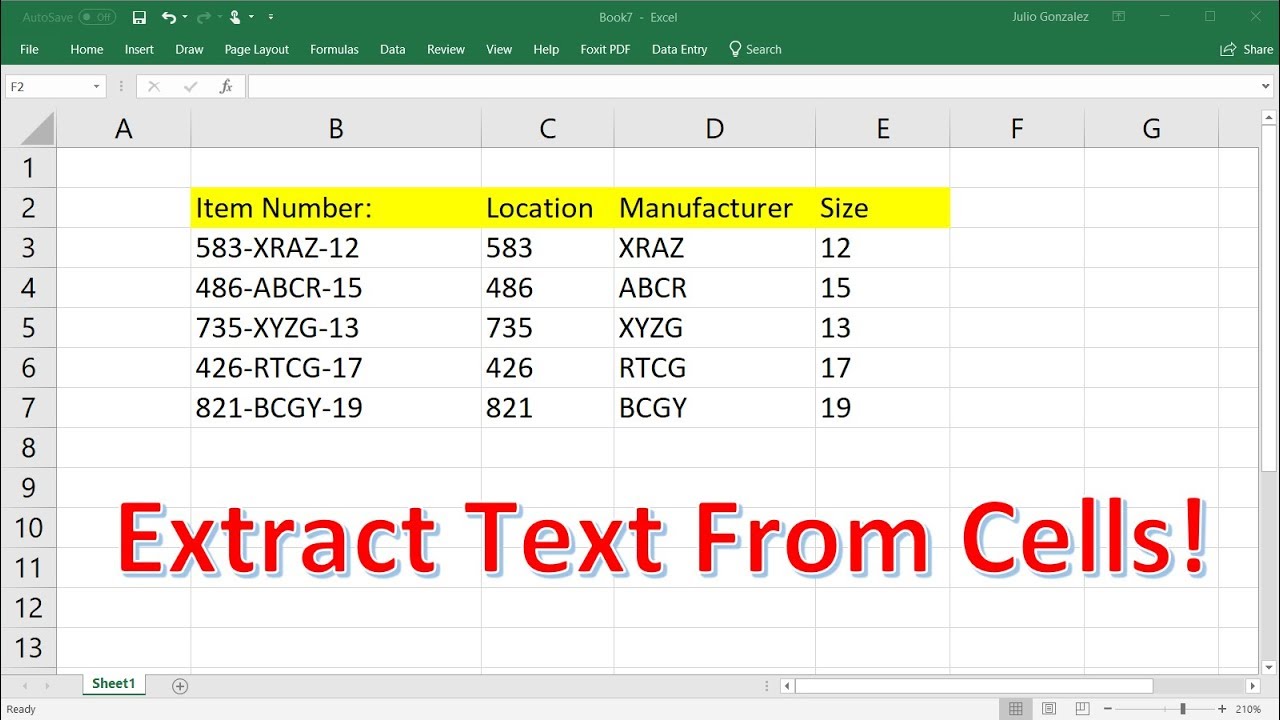Viewport: 1280px width, 720px height.
Task: Click the 210% zoom level
Action: (1249, 709)
